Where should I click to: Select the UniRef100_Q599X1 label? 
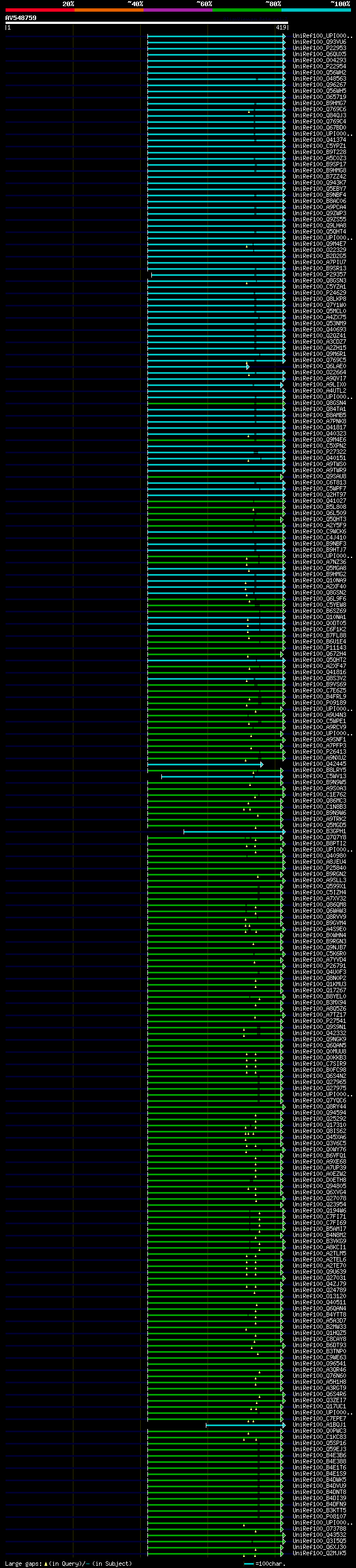pyautogui.click(x=319, y=886)
